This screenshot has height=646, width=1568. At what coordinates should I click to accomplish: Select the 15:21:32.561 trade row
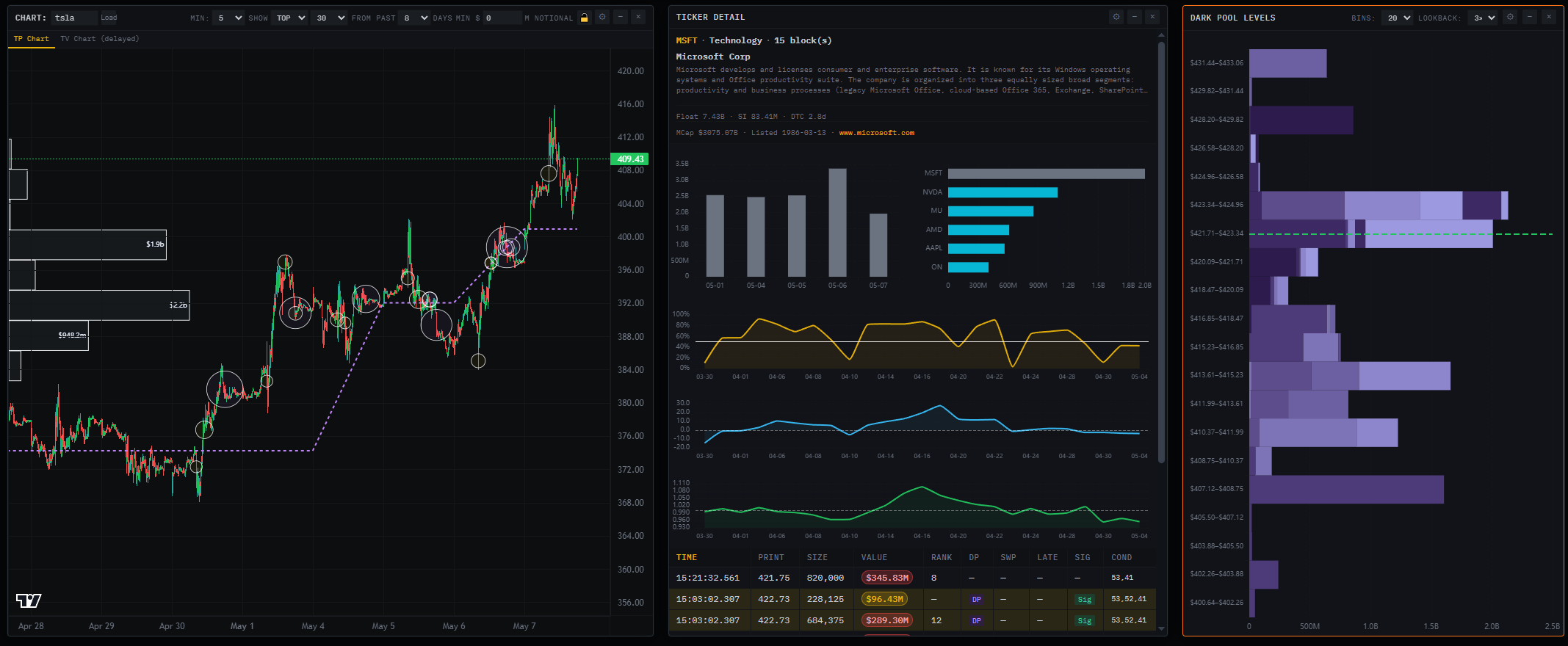[x=913, y=578]
